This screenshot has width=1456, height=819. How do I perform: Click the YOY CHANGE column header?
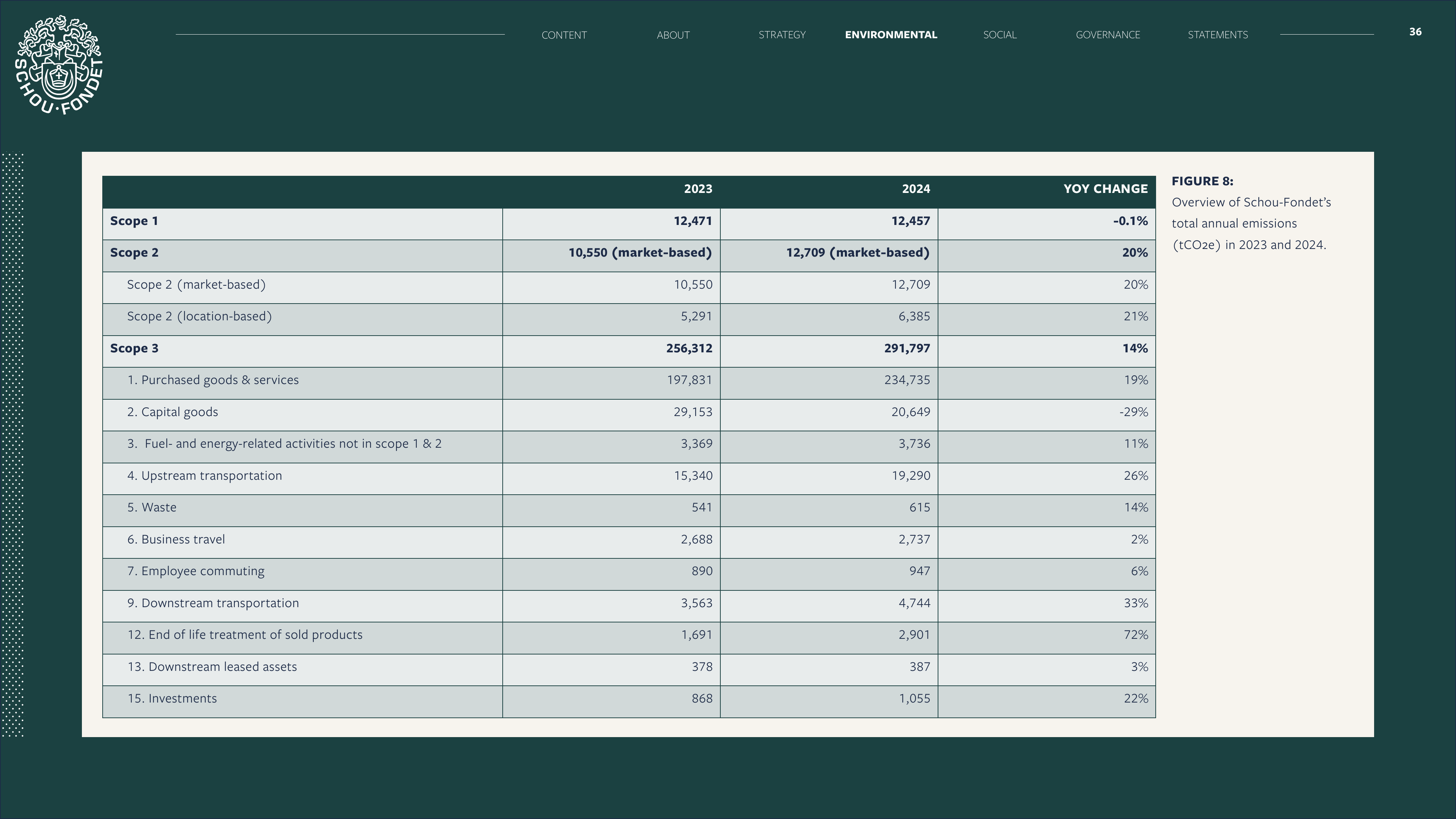(1105, 189)
